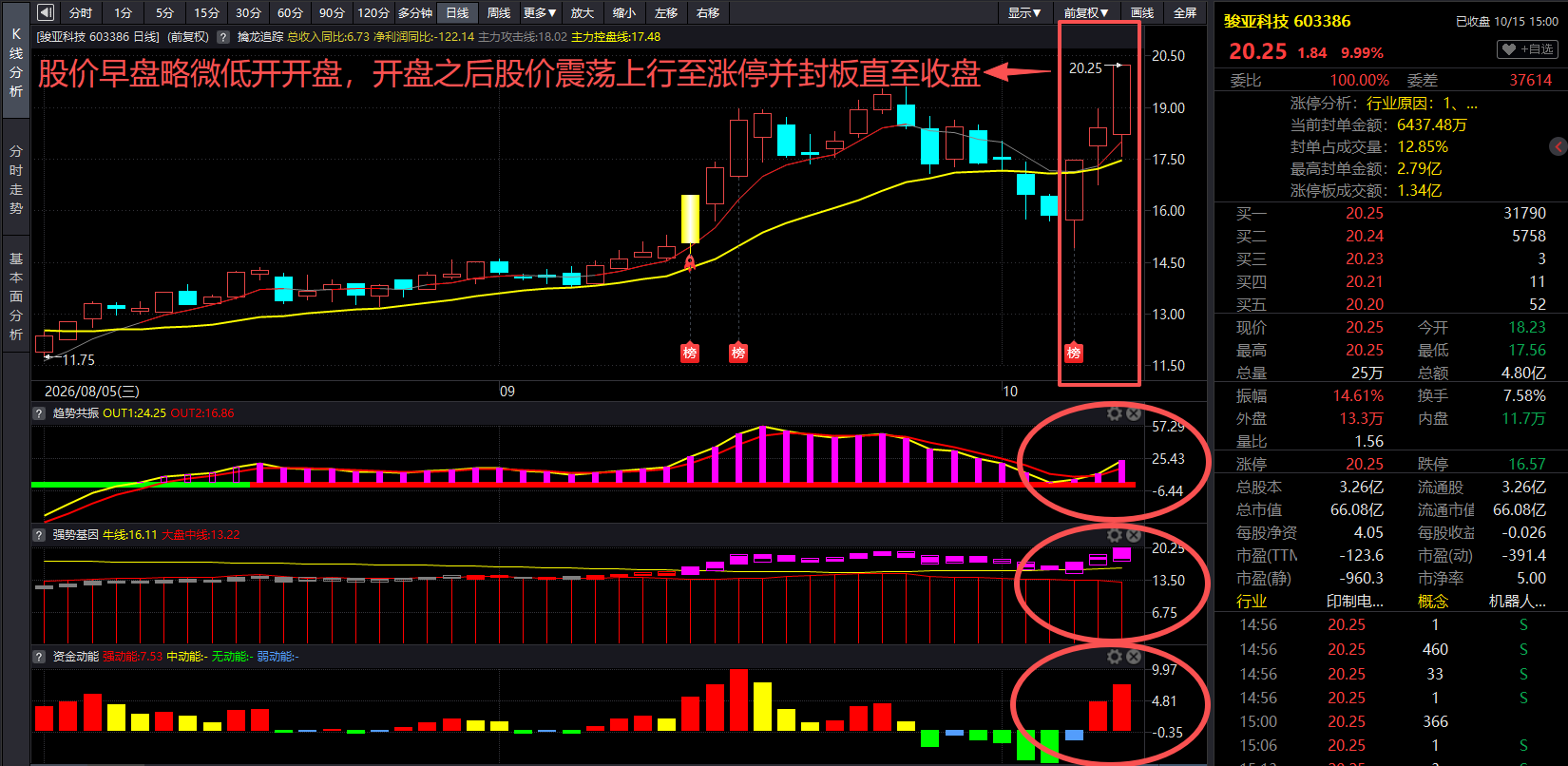
Task: Select the 30分 period
Action: point(249,12)
